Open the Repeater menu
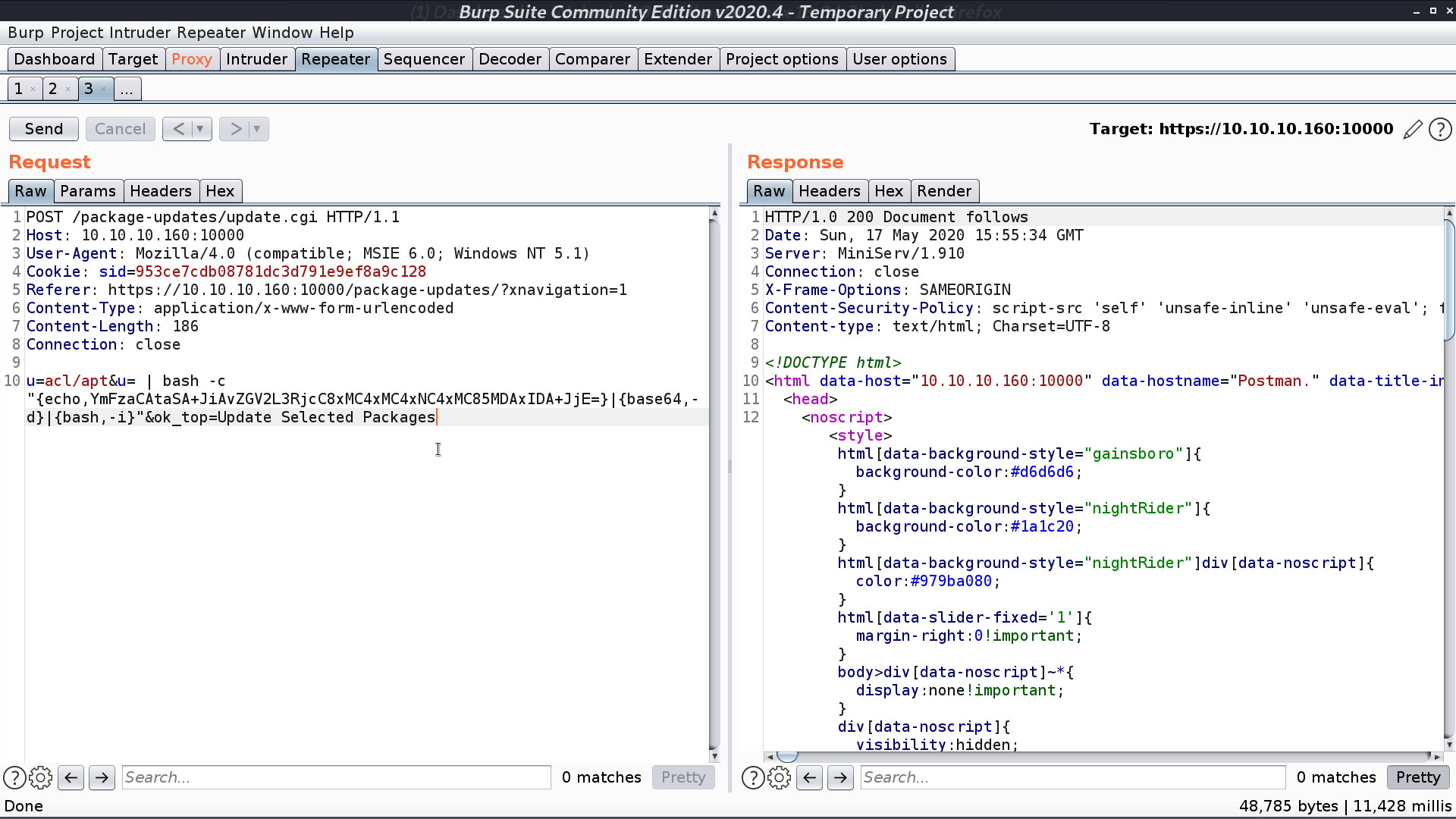The width and height of the screenshot is (1456, 819). pyautogui.click(x=212, y=33)
